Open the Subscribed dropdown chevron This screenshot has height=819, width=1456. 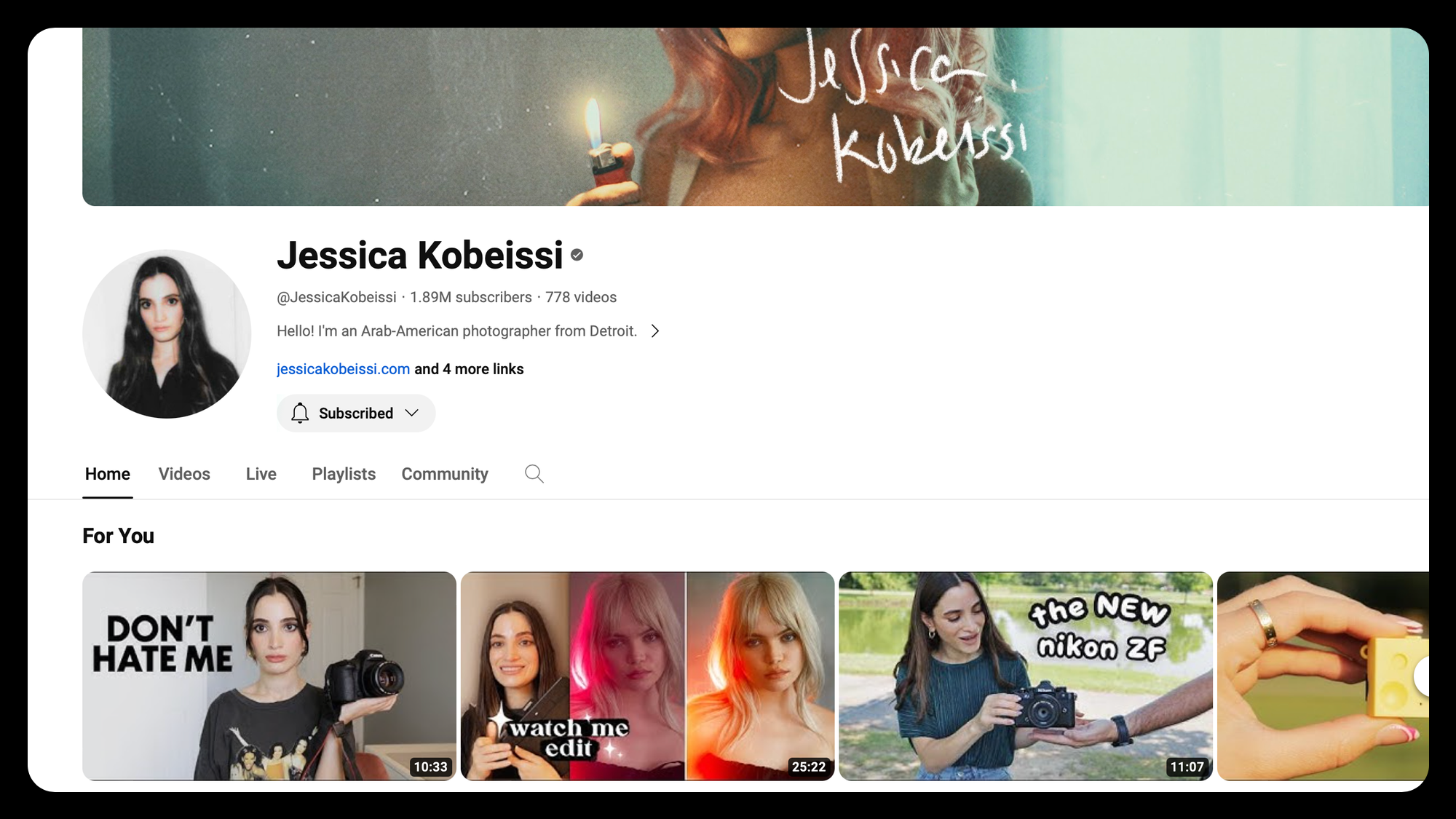(411, 413)
